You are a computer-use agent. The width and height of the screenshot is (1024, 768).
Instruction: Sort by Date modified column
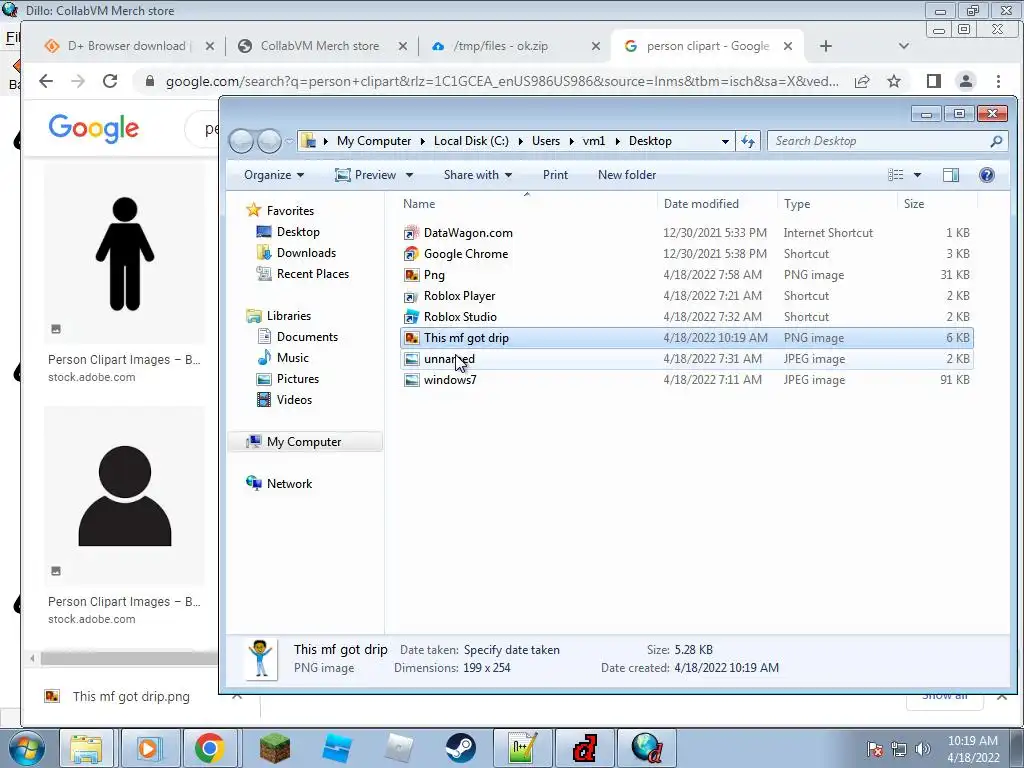click(717, 204)
